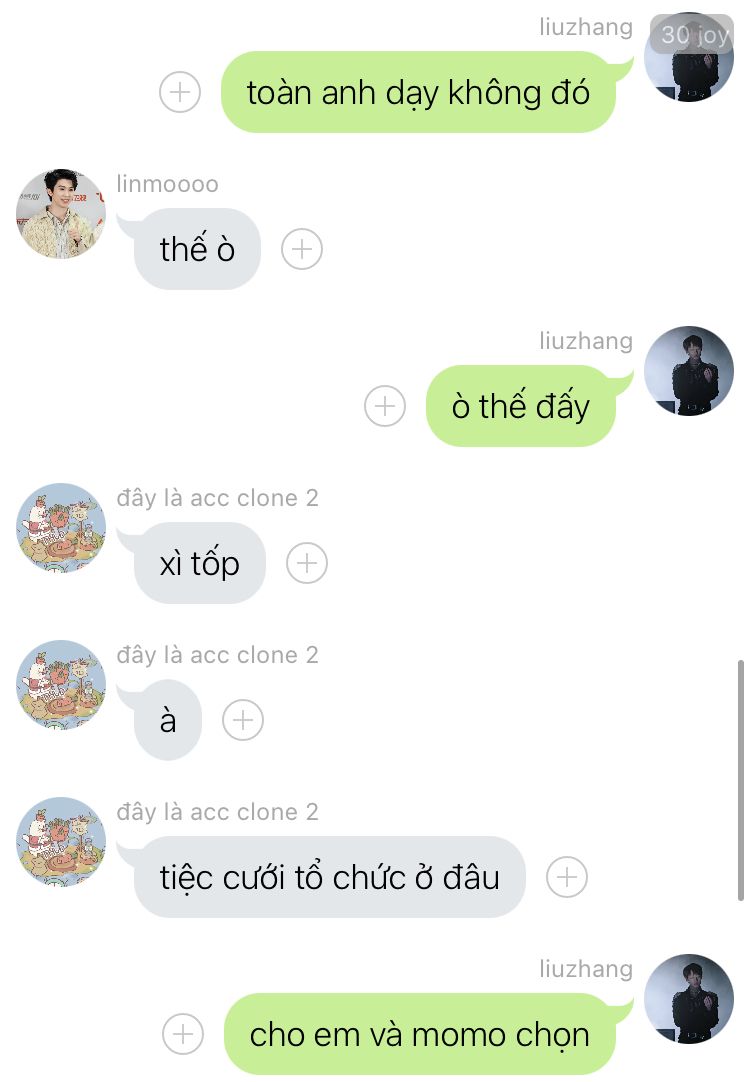The image size is (750, 1082).
Task: Select the "tiệc cưới tổ chức ở đâu" bubble
Action: [x=329, y=877]
